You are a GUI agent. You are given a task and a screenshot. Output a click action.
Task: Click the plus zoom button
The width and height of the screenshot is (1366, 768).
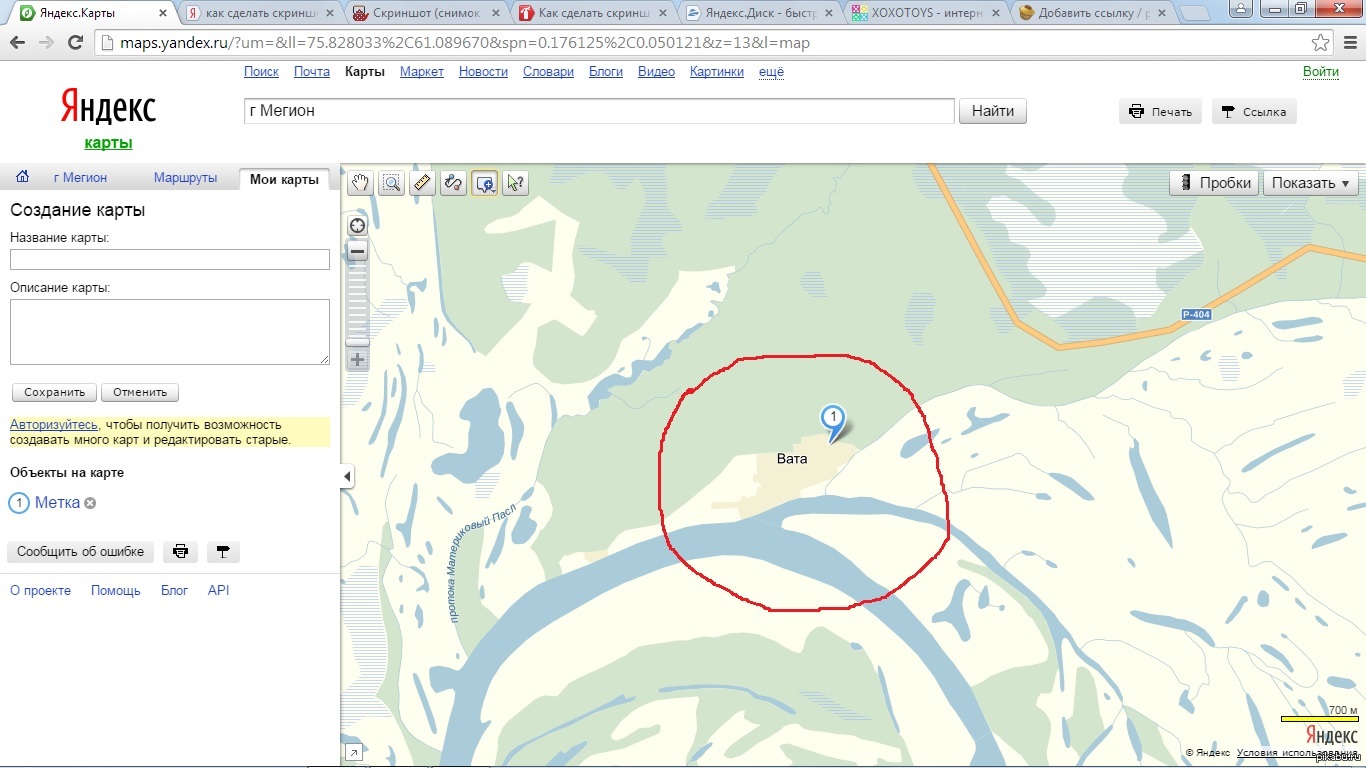357,360
